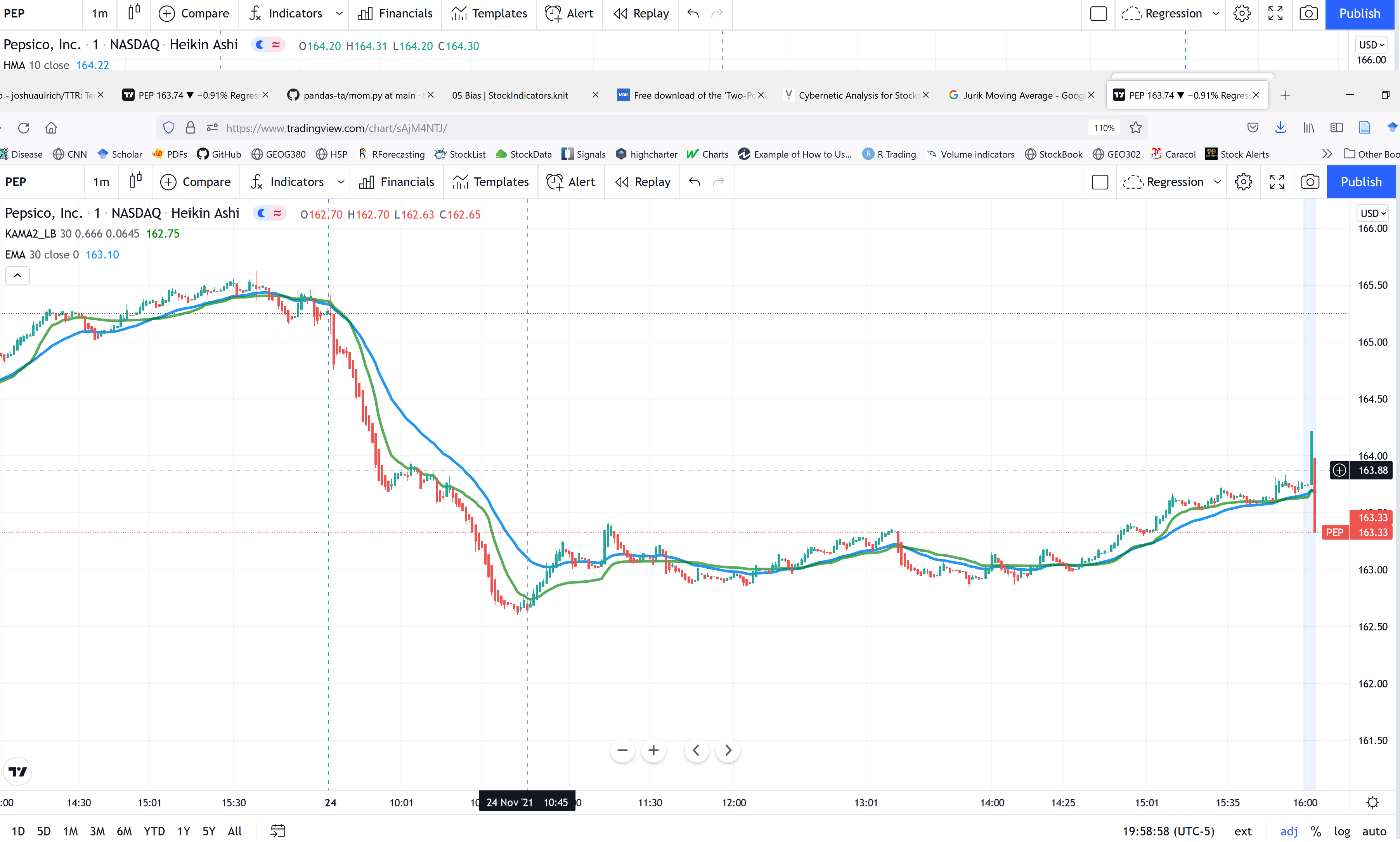Click the tracking protection shield icon
1400x842 pixels.
(168, 128)
